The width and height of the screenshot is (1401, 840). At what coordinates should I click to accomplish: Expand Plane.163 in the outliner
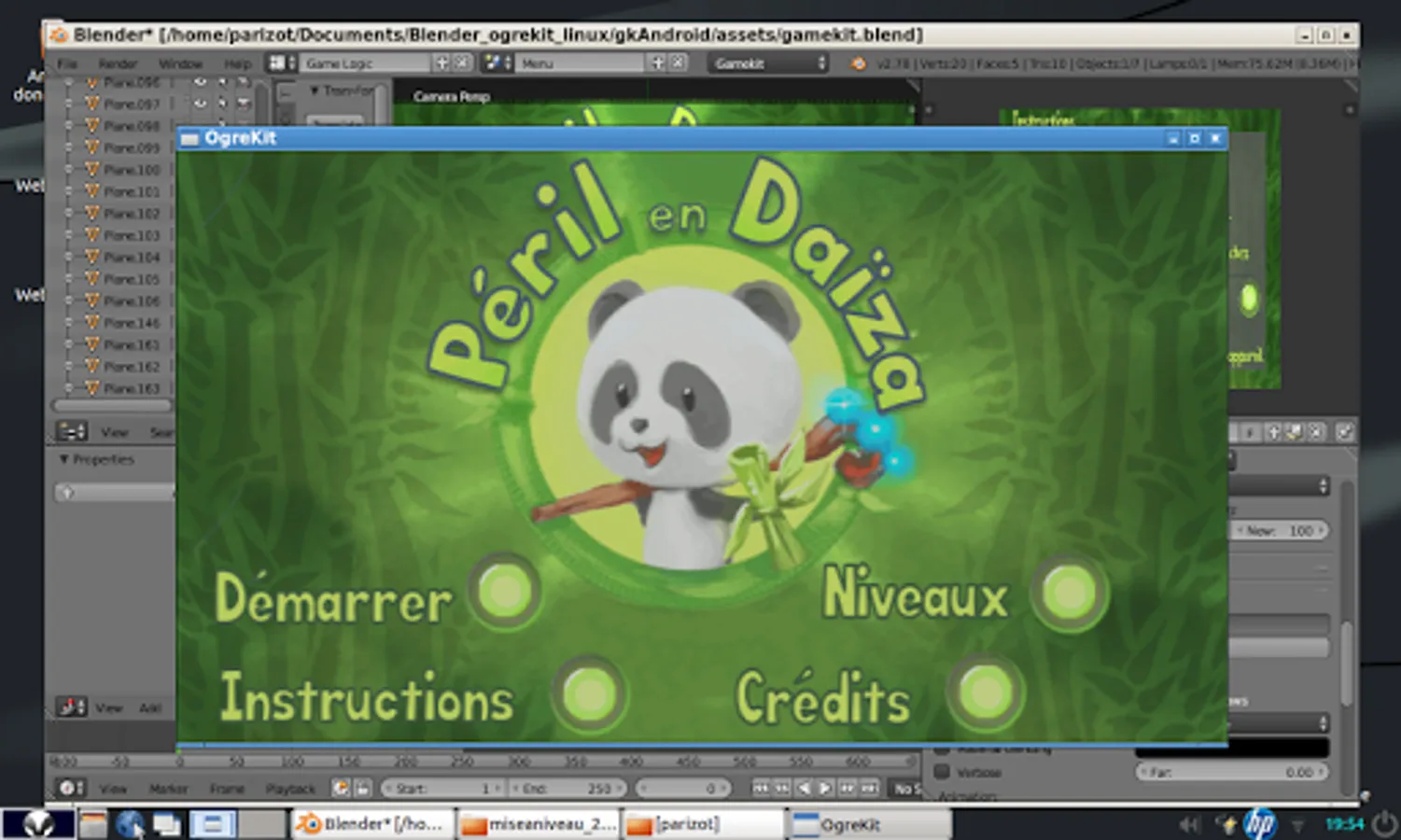pos(68,388)
